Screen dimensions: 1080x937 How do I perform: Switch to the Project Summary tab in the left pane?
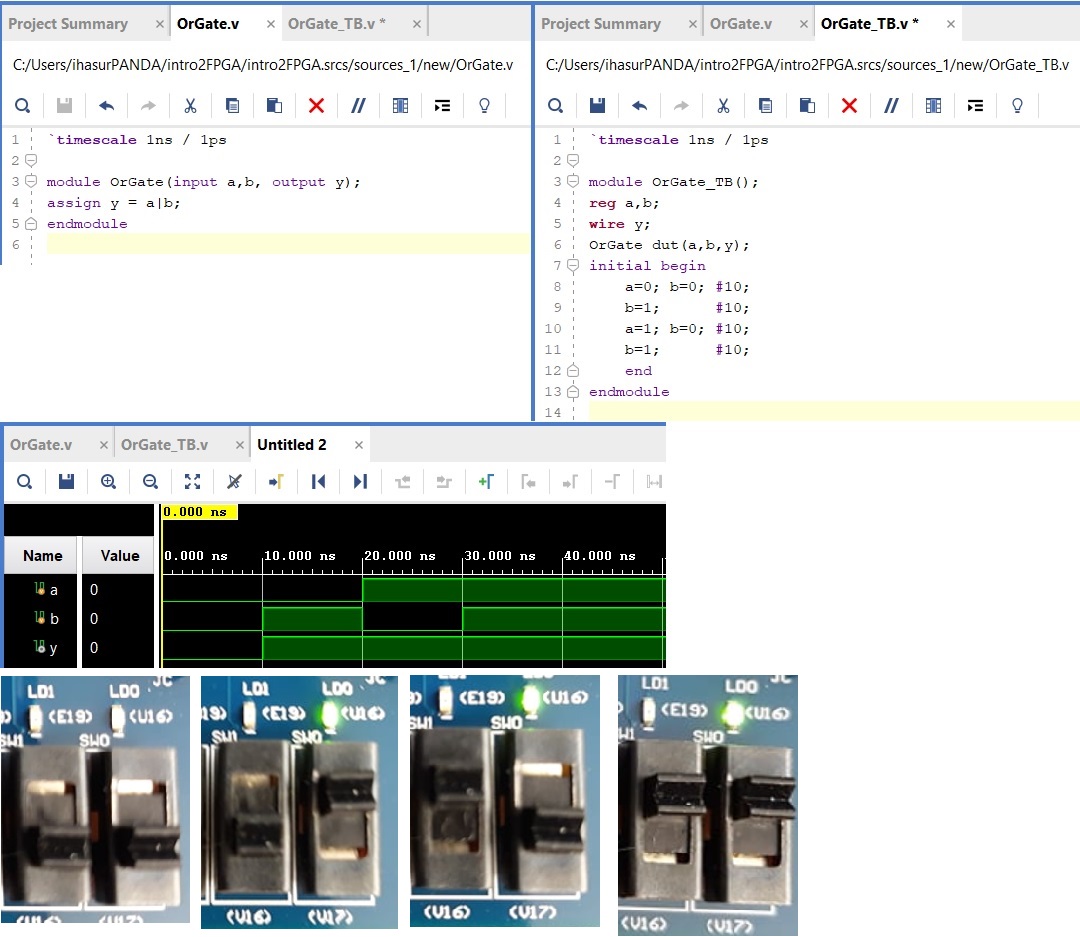tap(68, 24)
